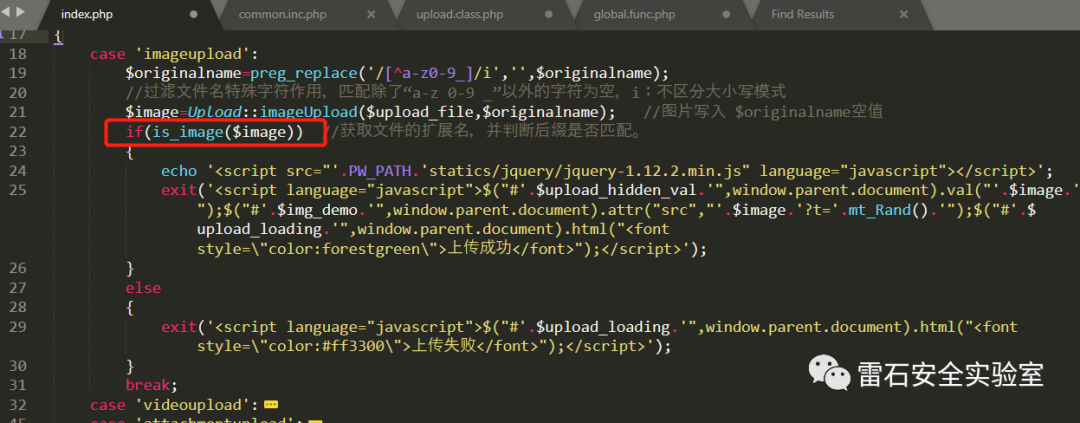Click the $originalname variable starting line 19
The image size is (1080, 423).
[184, 73]
